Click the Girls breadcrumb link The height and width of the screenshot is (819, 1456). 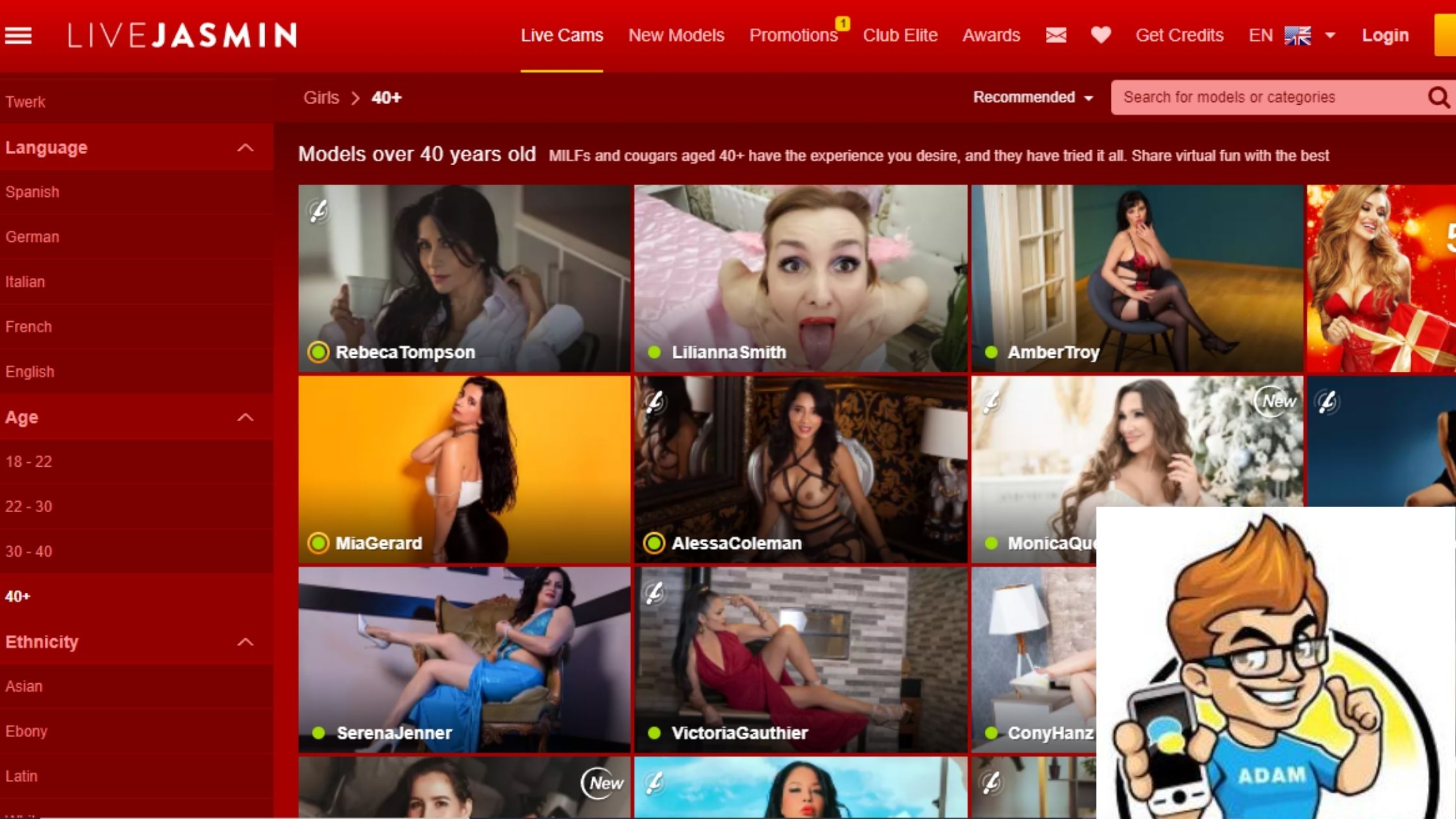point(321,98)
